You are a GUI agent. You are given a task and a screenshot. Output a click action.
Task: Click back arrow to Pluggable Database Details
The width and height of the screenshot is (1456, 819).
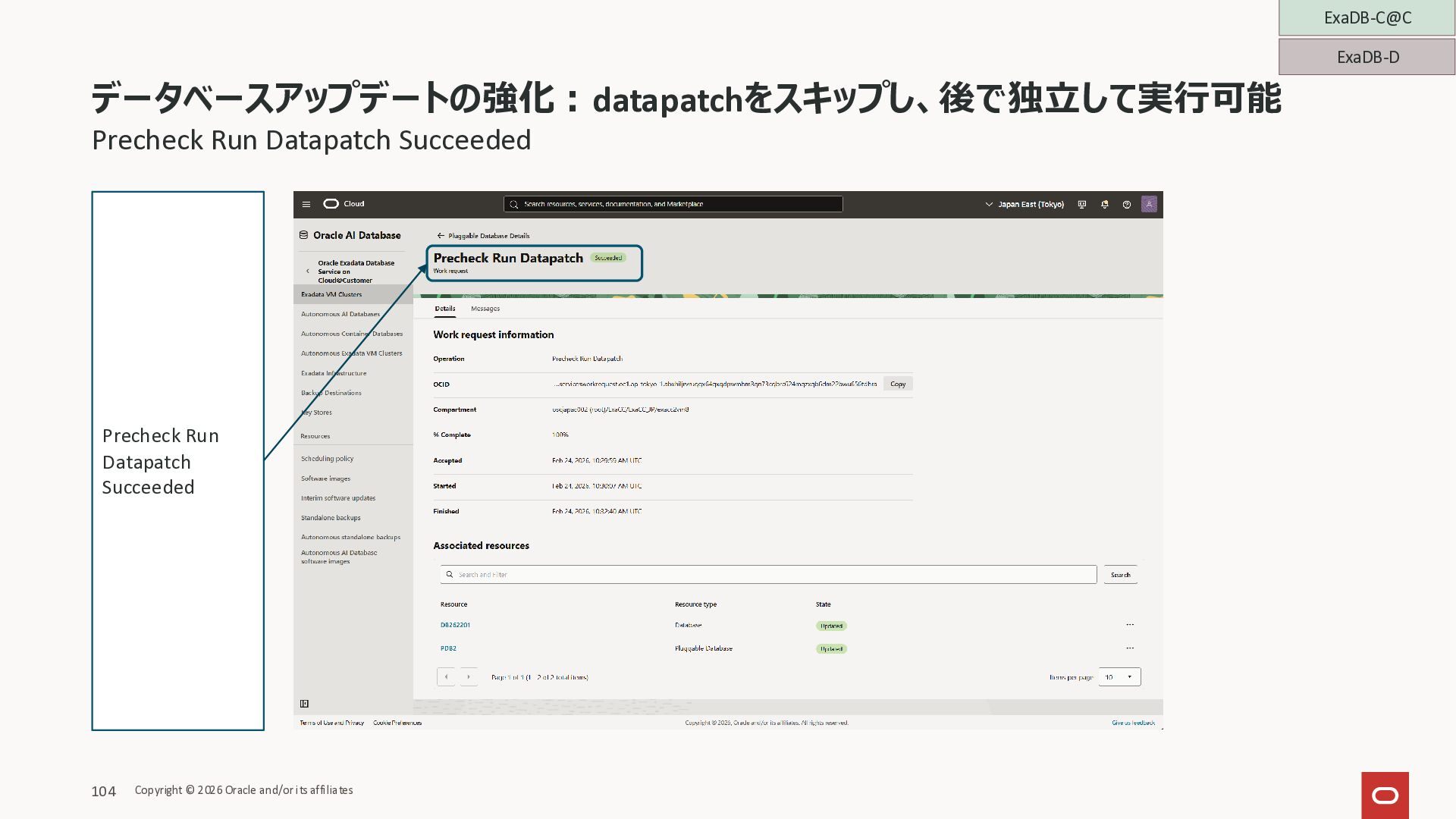(441, 236)
